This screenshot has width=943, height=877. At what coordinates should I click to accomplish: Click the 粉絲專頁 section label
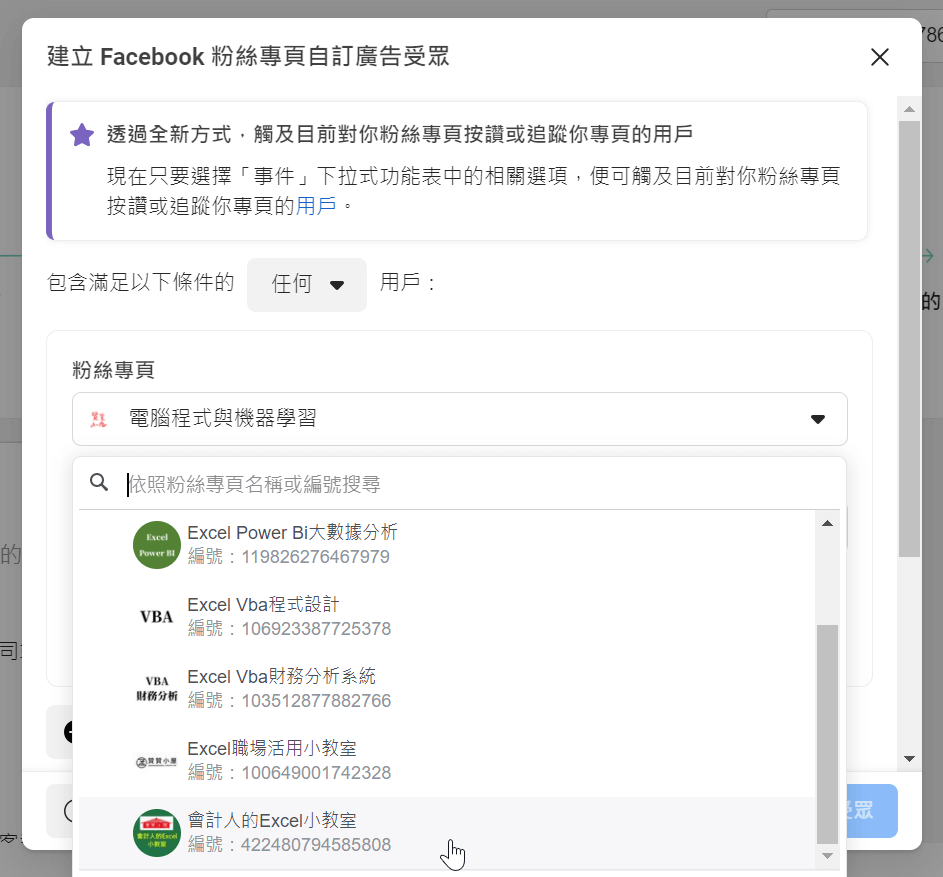113,370
